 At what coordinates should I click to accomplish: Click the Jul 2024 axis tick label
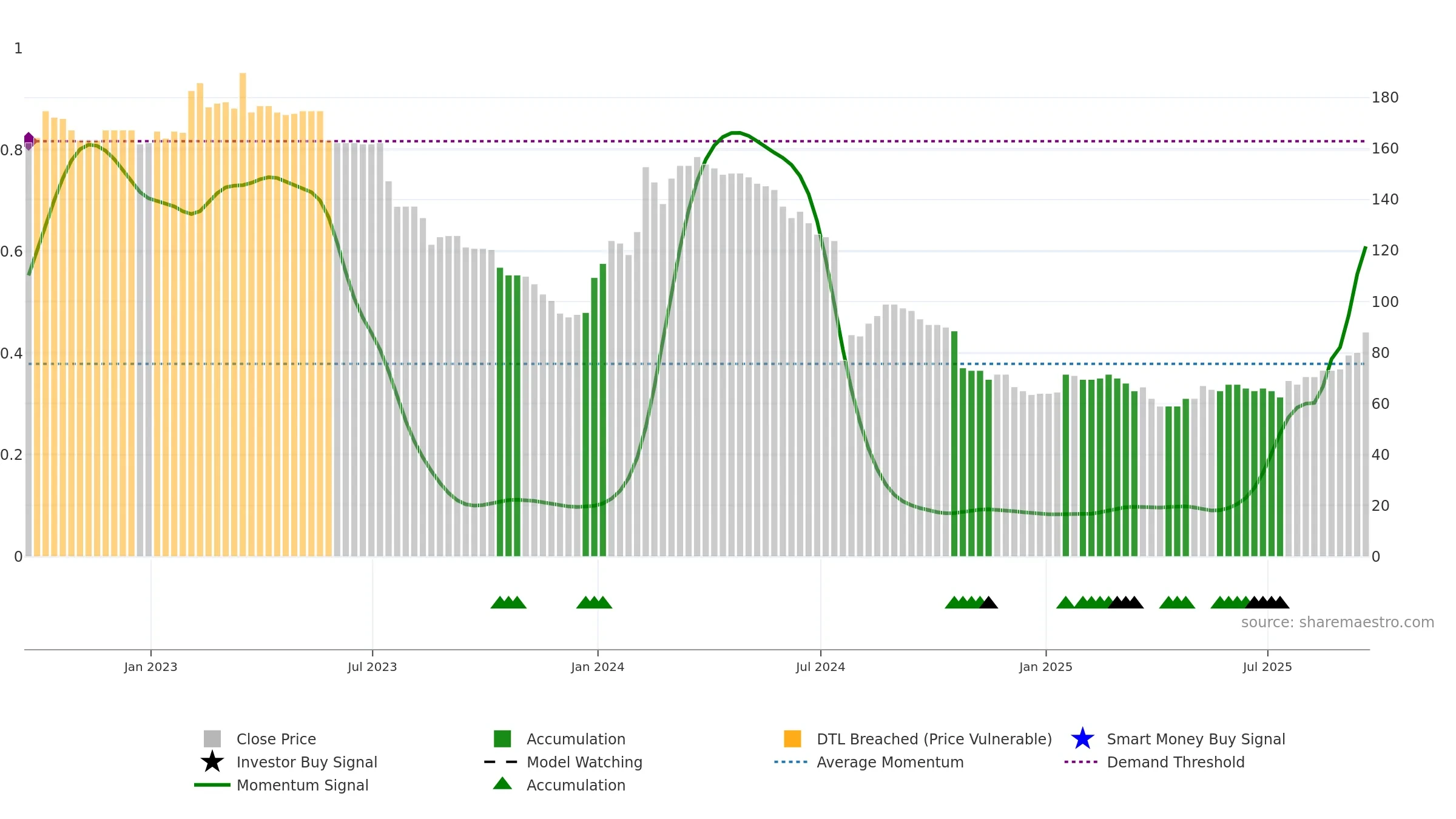pyautogui.click(x=820, y=667)
